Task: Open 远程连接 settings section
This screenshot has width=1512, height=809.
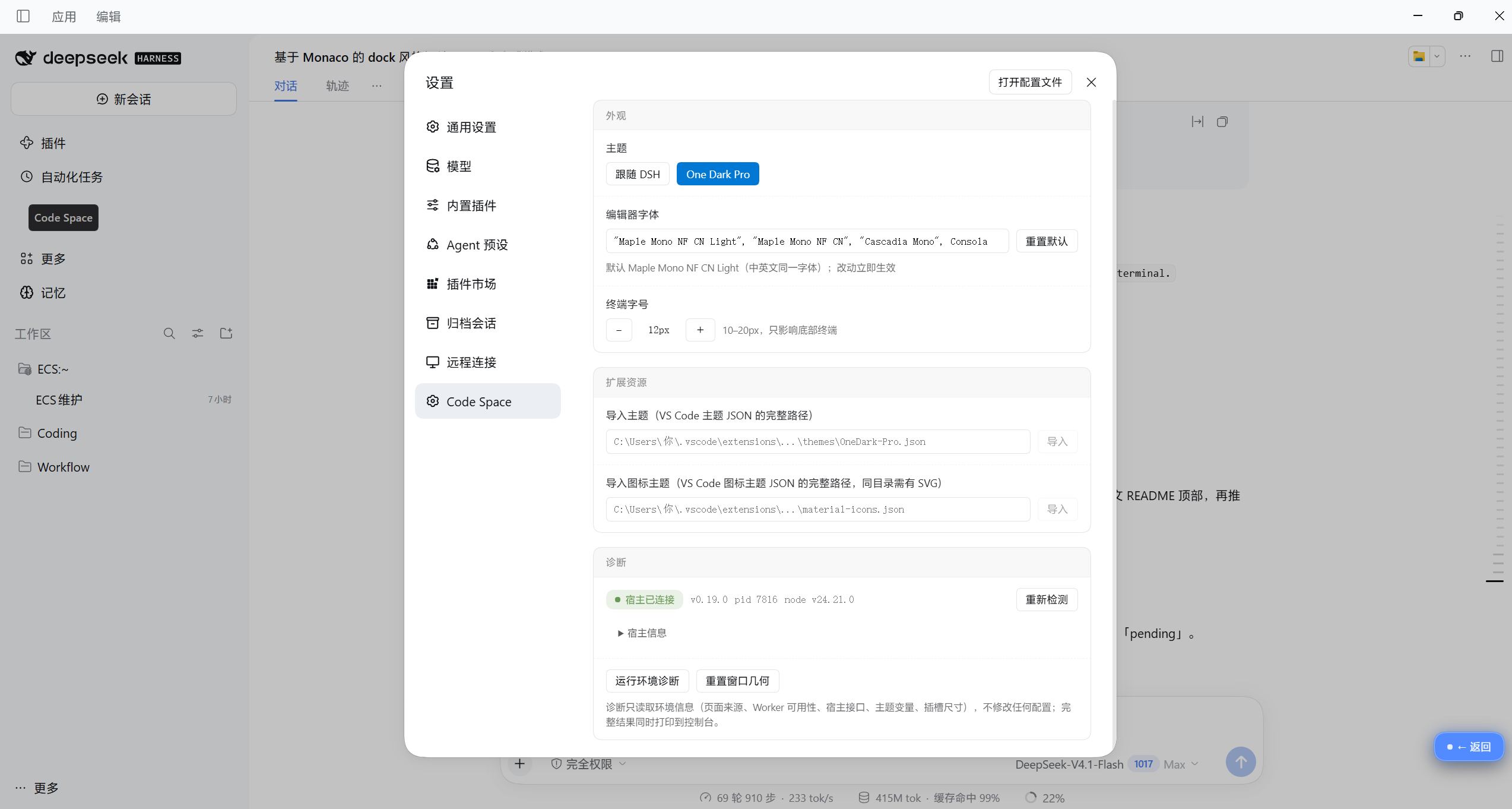Action: [487, 362]
